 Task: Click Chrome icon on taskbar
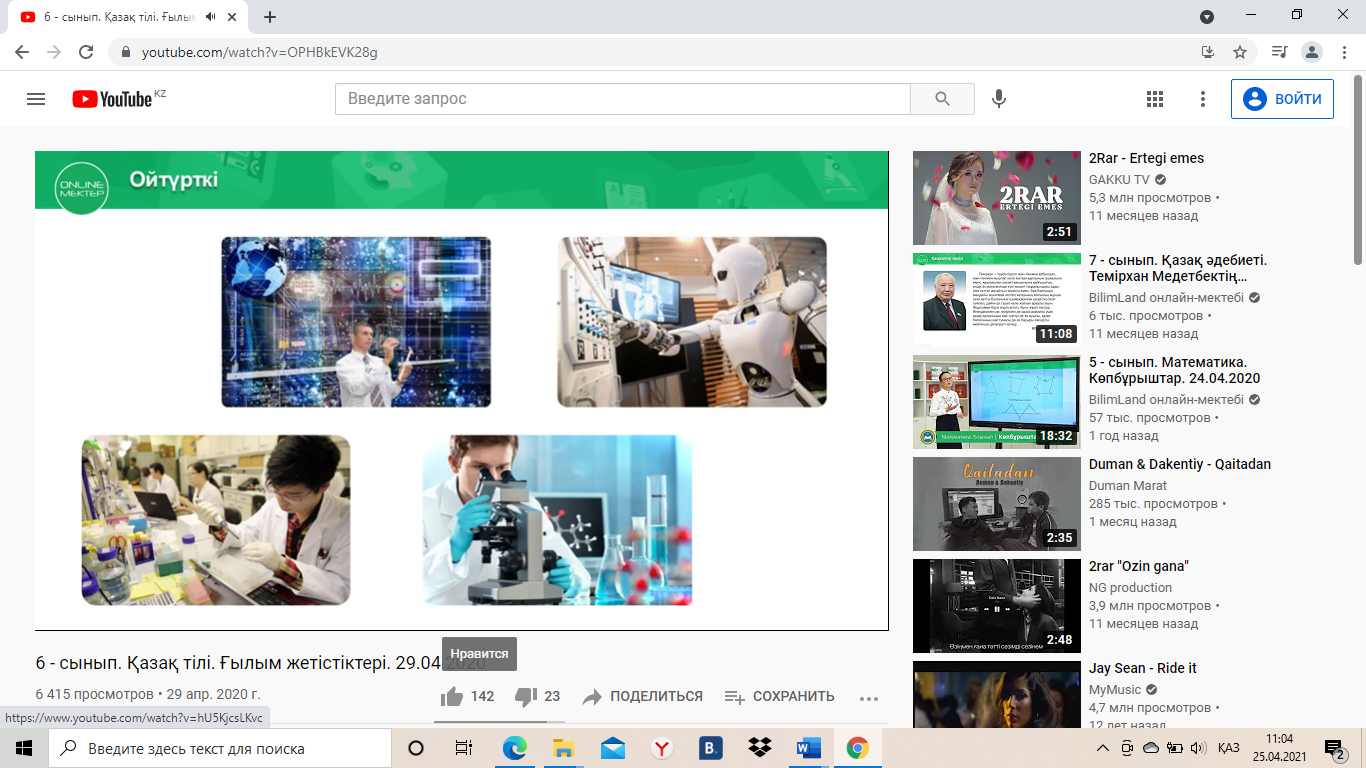[857, 748]
